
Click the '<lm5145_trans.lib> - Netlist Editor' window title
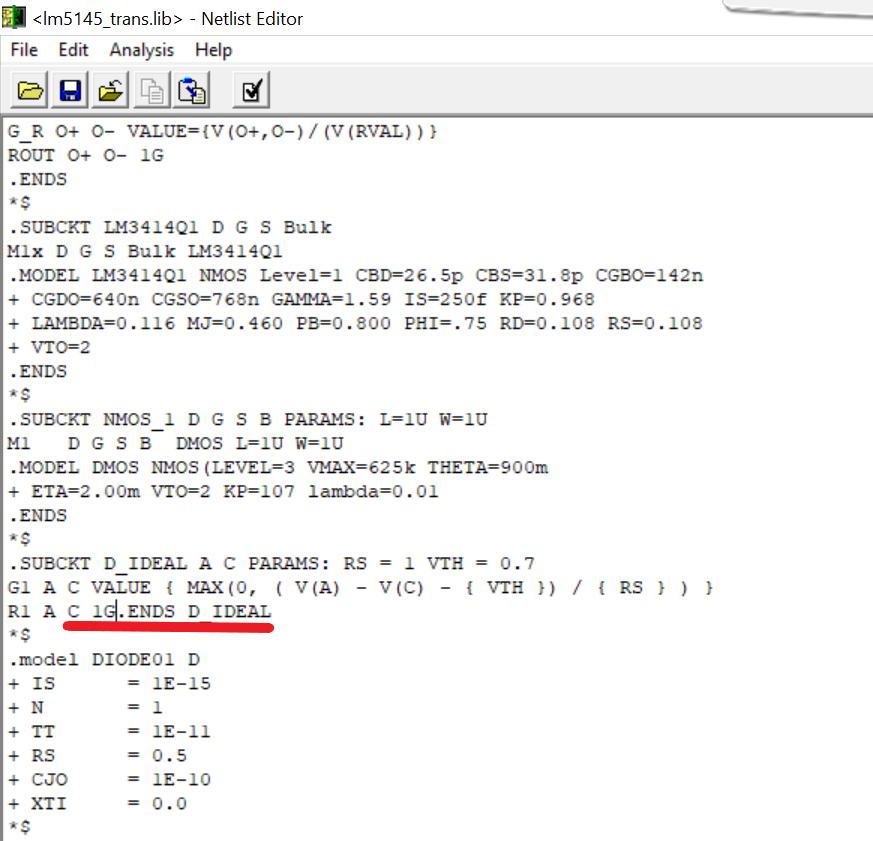(x=168, y=19)
